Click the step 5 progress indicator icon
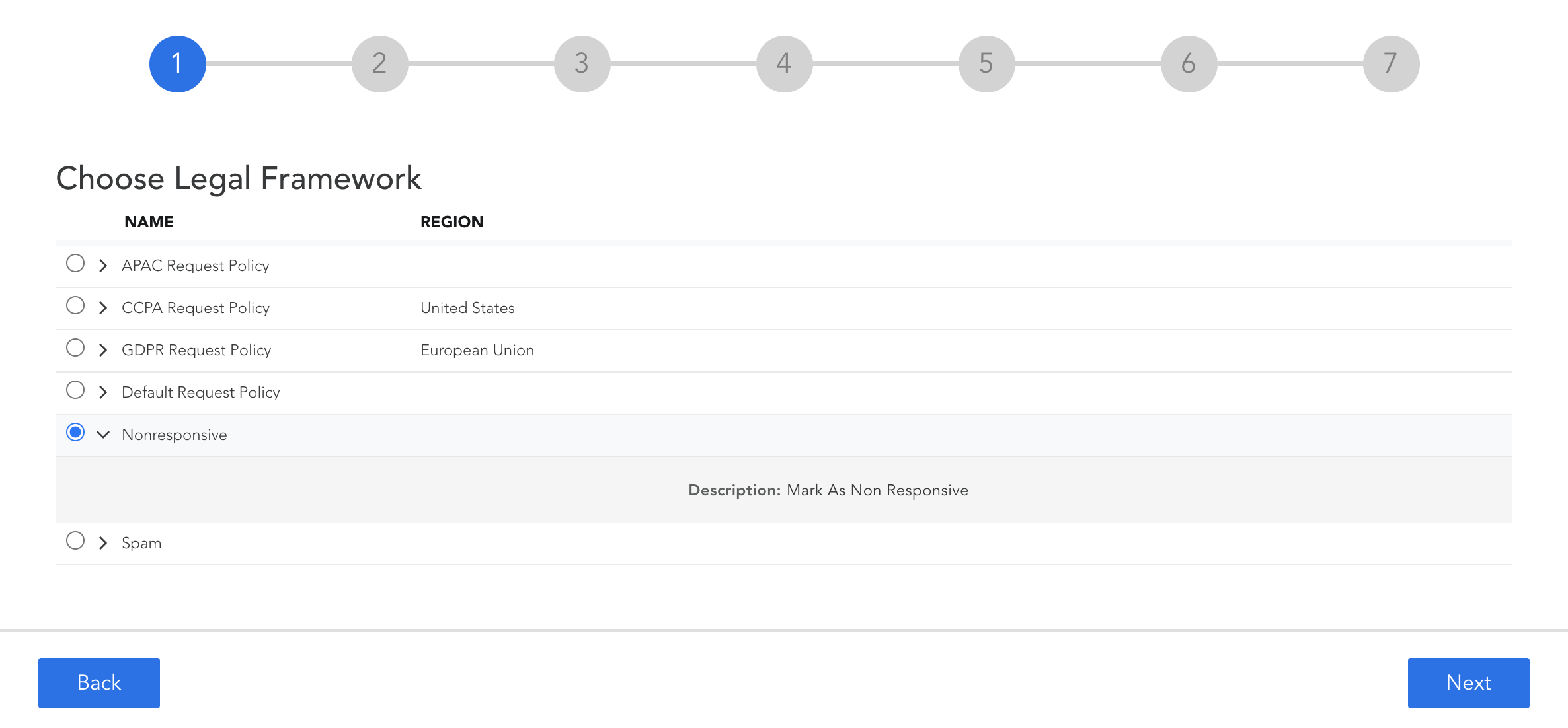 pyautogui.click(x=985, y=63)
